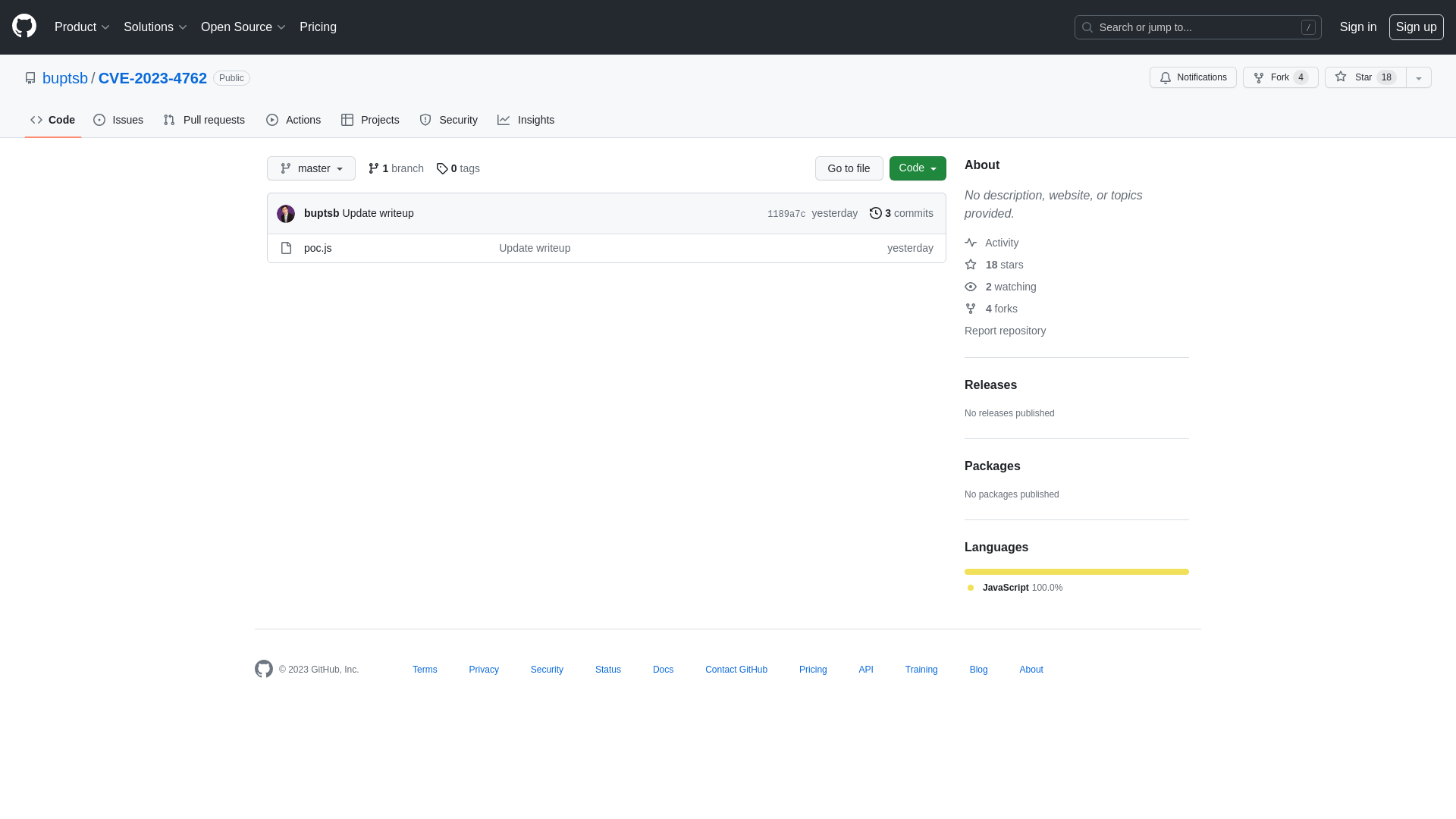Viewport: 1456px width, 819px height.
Task: Click the footer Security link
Action: pyautogui.click(x=547, y=670)
